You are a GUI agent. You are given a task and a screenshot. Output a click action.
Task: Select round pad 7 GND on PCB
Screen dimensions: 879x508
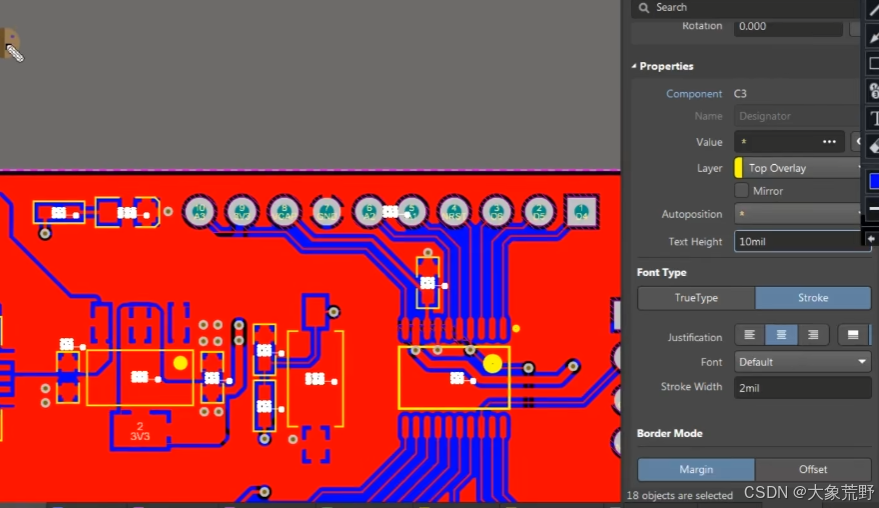(x=327, y=212)
